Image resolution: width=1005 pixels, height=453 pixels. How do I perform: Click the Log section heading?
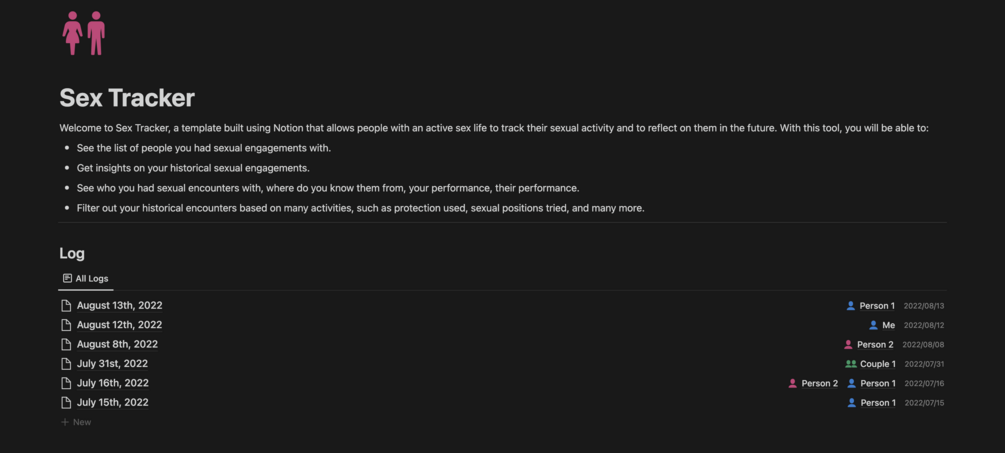(x=72, y=254)
